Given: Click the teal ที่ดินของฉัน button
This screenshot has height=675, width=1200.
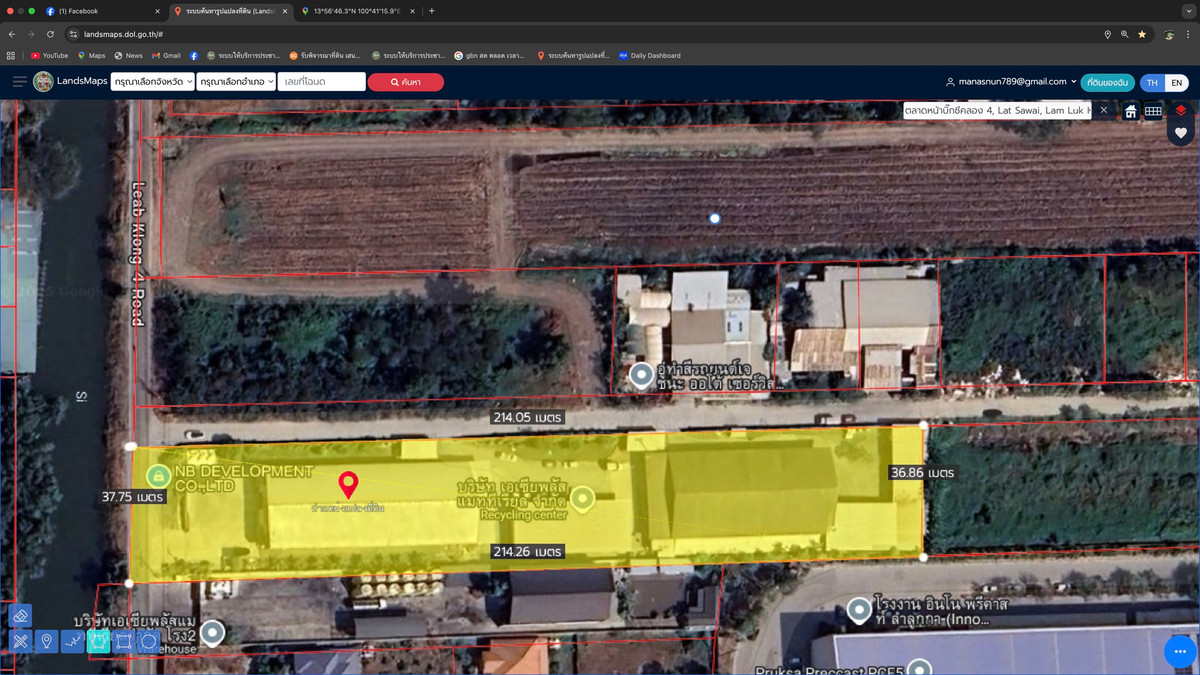Looking at the screenshot, I should [1107, 82].
